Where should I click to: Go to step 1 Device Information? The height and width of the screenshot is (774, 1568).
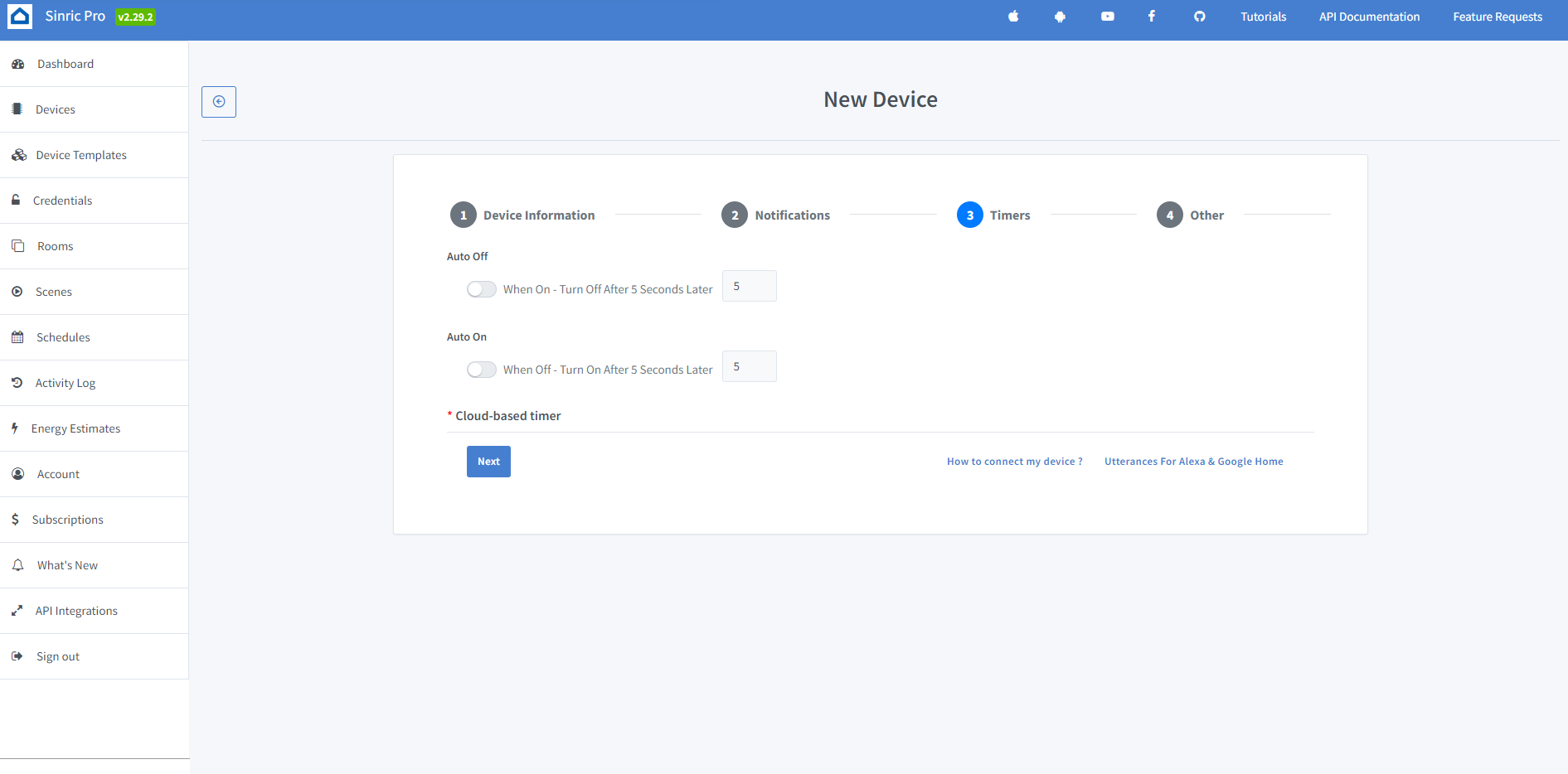pos(522,215)
